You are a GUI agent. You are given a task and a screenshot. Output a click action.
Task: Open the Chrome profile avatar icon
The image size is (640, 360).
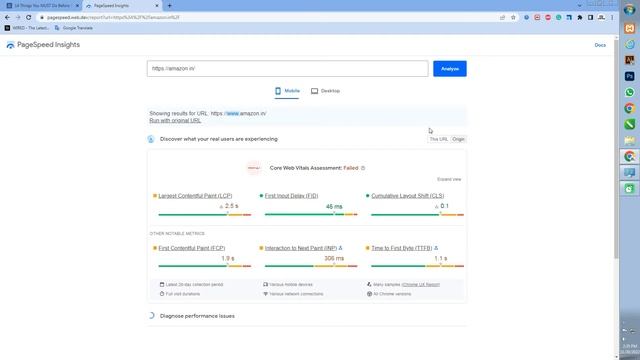601,18
